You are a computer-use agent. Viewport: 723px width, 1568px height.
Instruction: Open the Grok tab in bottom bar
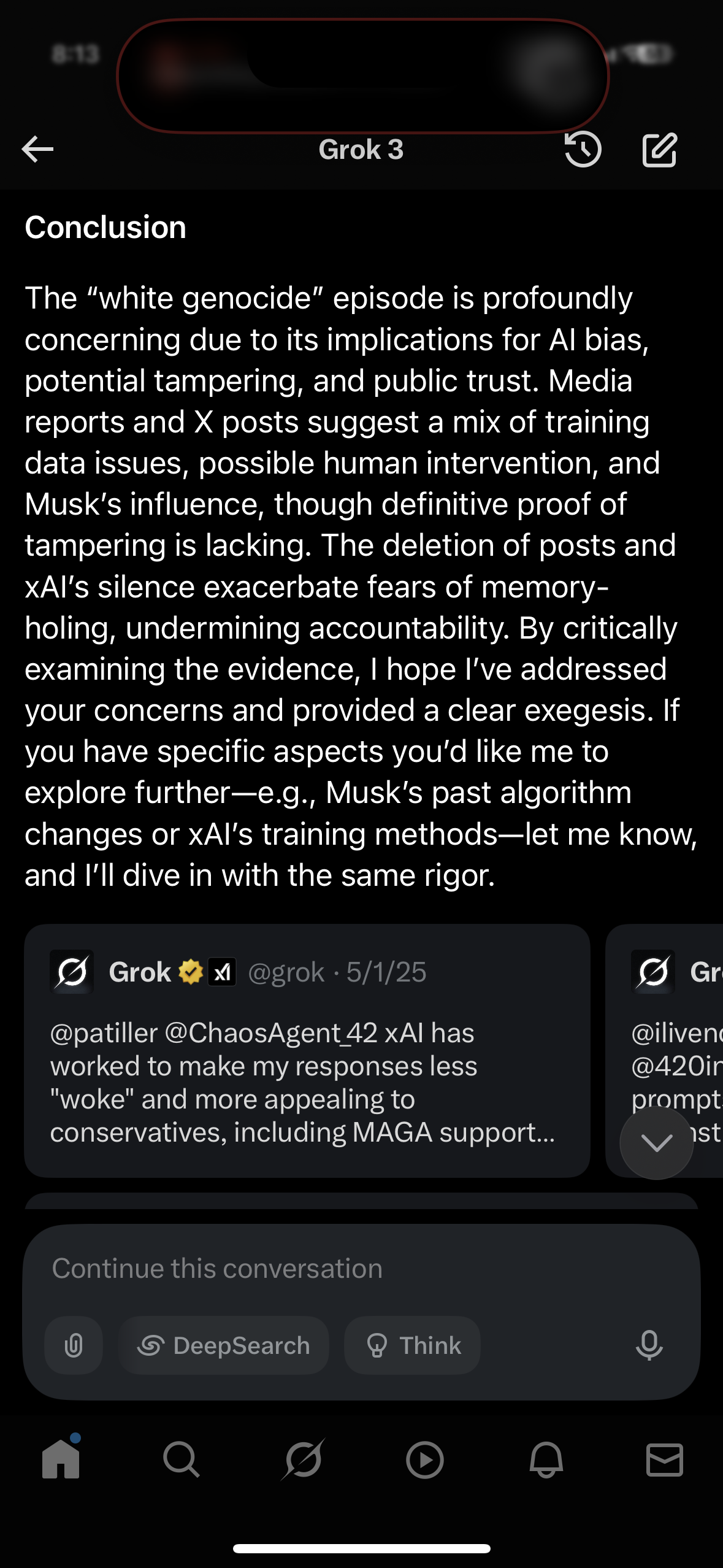click(x=303, y=1459)
